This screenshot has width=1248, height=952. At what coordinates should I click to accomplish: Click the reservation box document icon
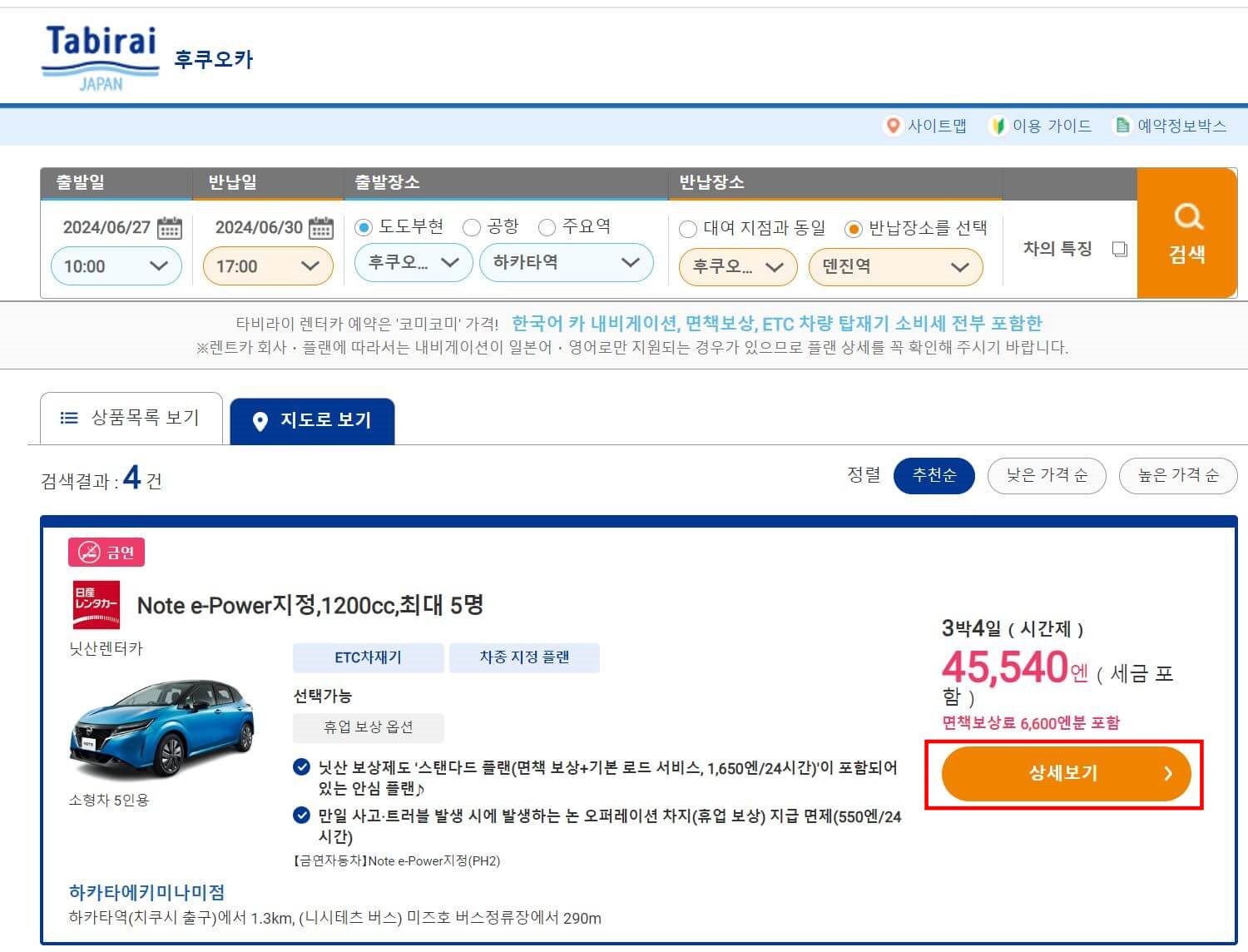tap(1122, 126)
